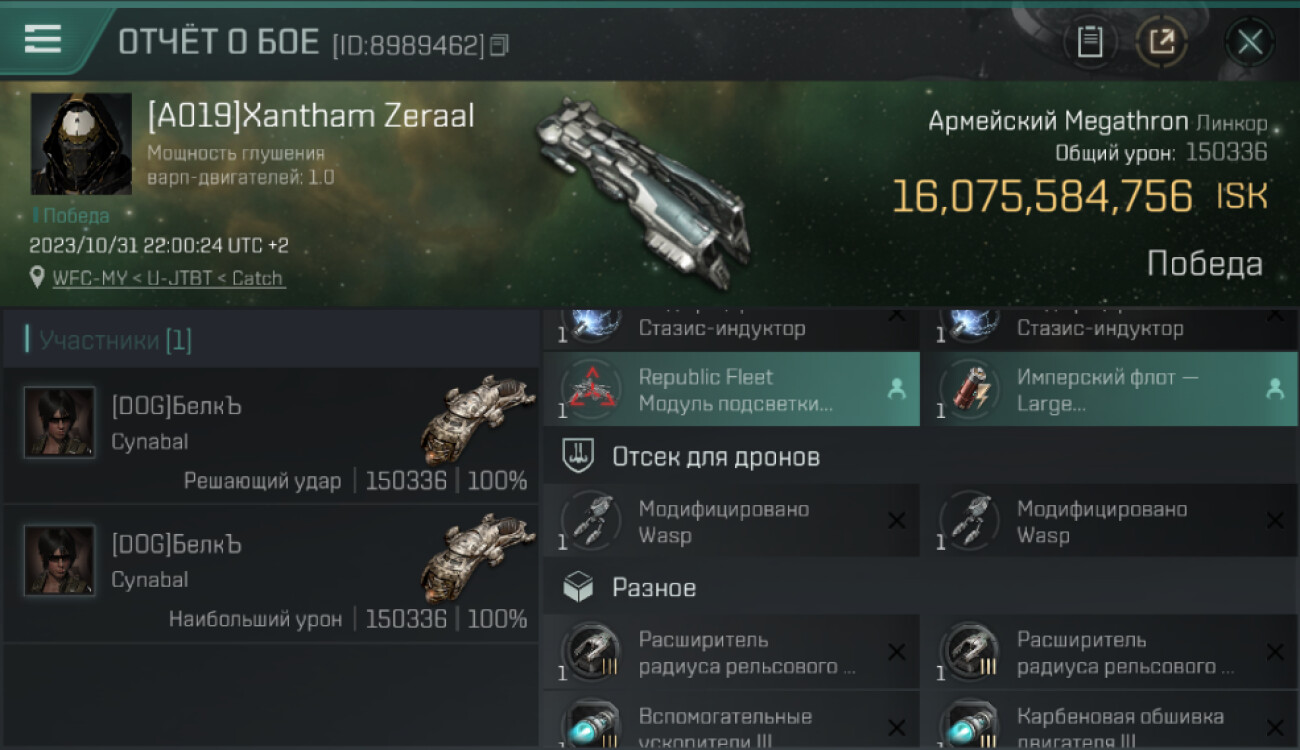Select the first modified Wasp drone
The width and height of the screenshot is (1300, 750).
pyautogui.click(x=731, y=521)
